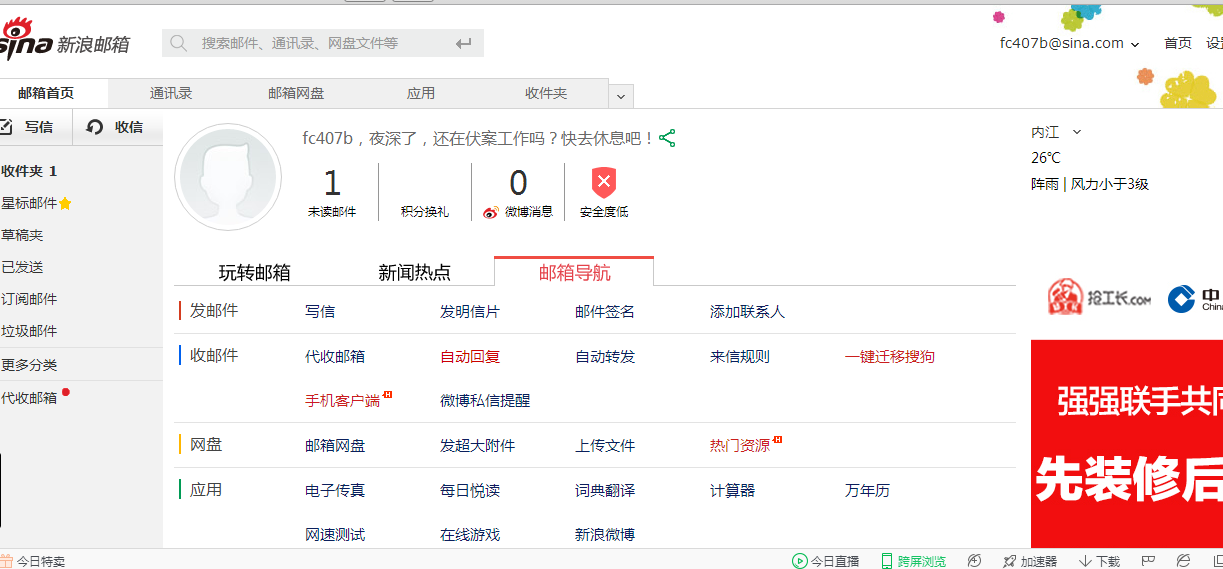Open the 热门资源 link

point(740,445)
